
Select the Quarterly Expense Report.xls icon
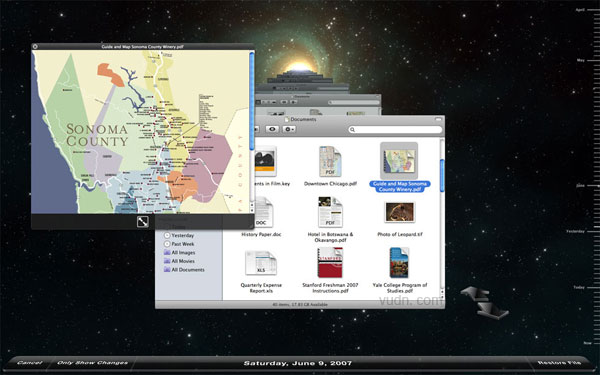261,262
